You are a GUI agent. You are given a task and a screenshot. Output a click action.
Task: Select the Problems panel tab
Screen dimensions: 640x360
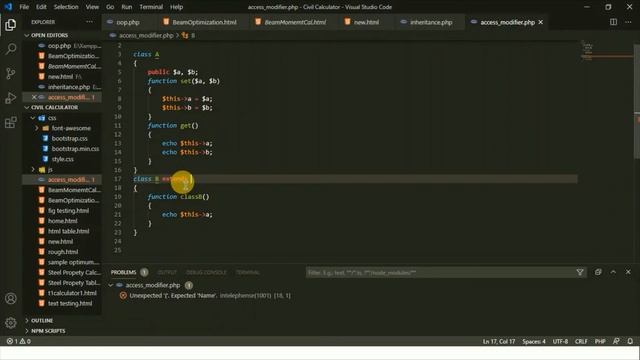click(x=123, y=272)
